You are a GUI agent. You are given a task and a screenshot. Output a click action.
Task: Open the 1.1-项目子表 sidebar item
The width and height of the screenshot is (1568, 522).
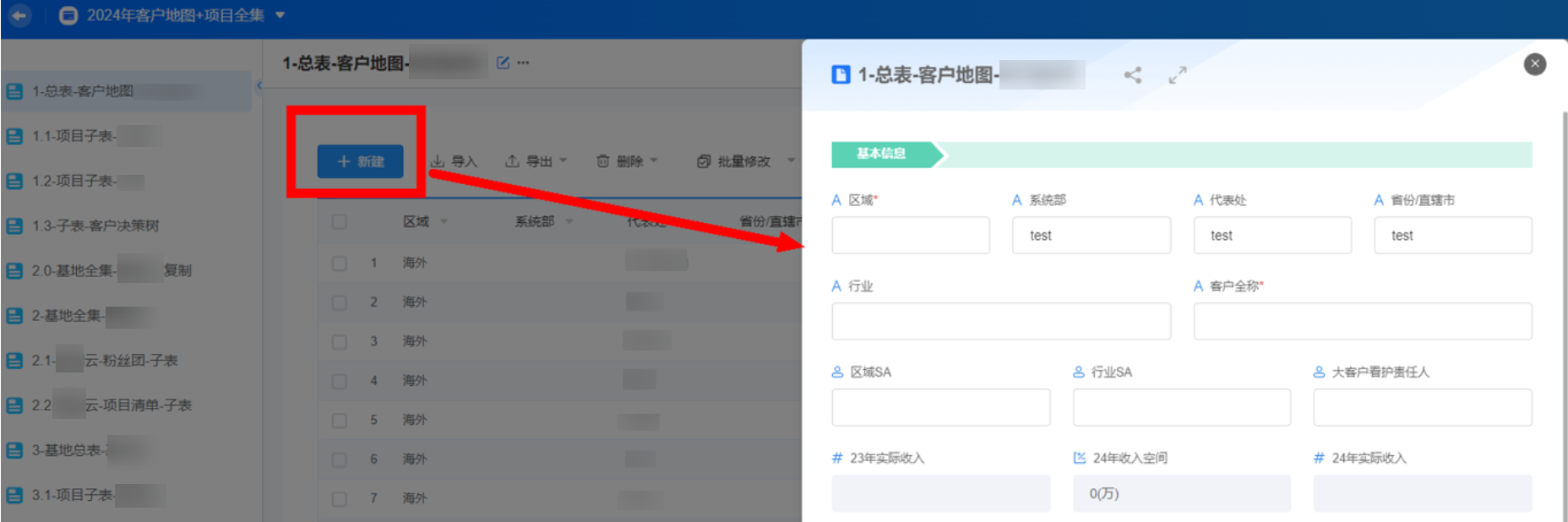pos(127,136)
